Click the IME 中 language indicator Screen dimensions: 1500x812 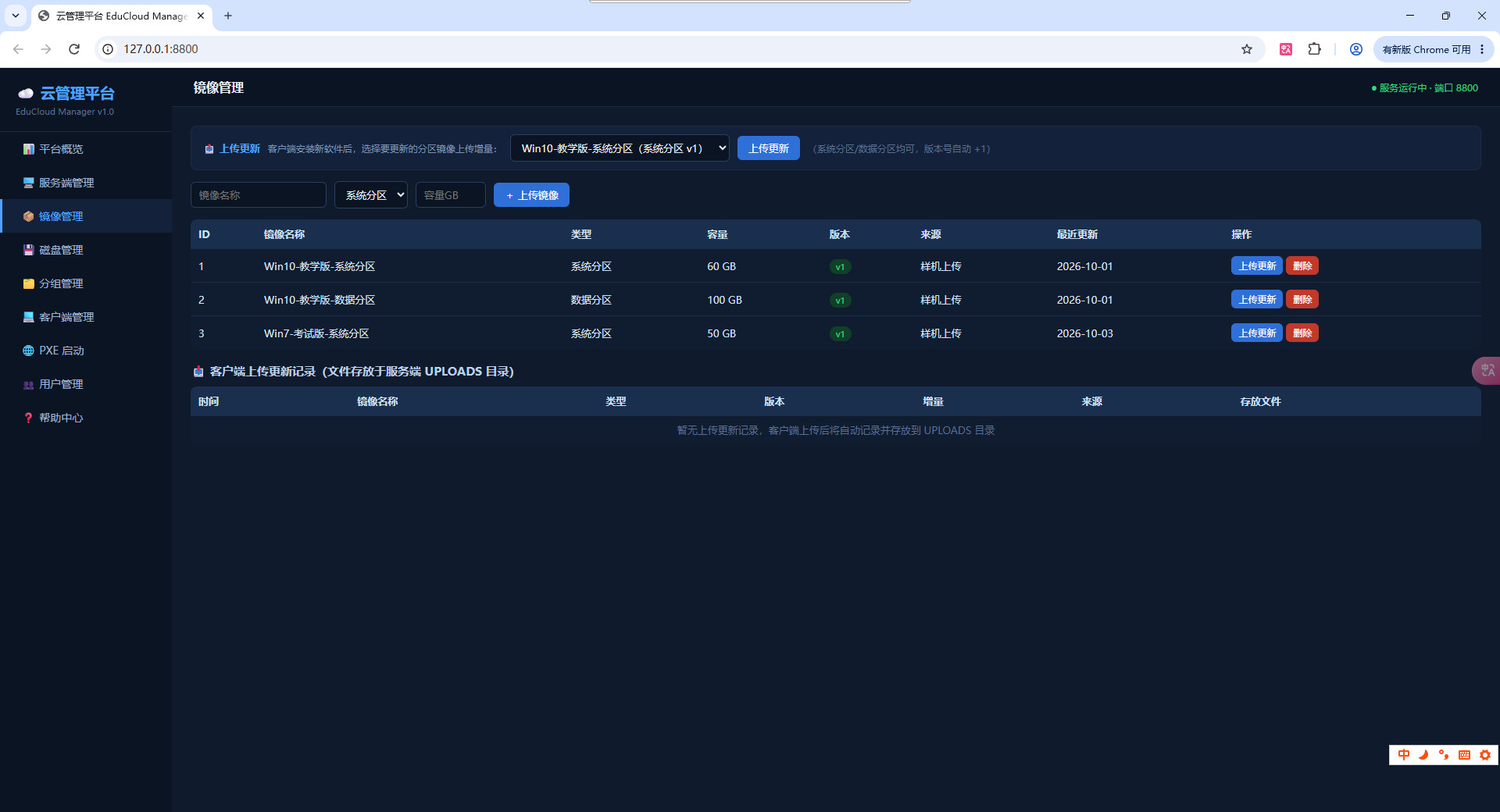(1404, 755)
